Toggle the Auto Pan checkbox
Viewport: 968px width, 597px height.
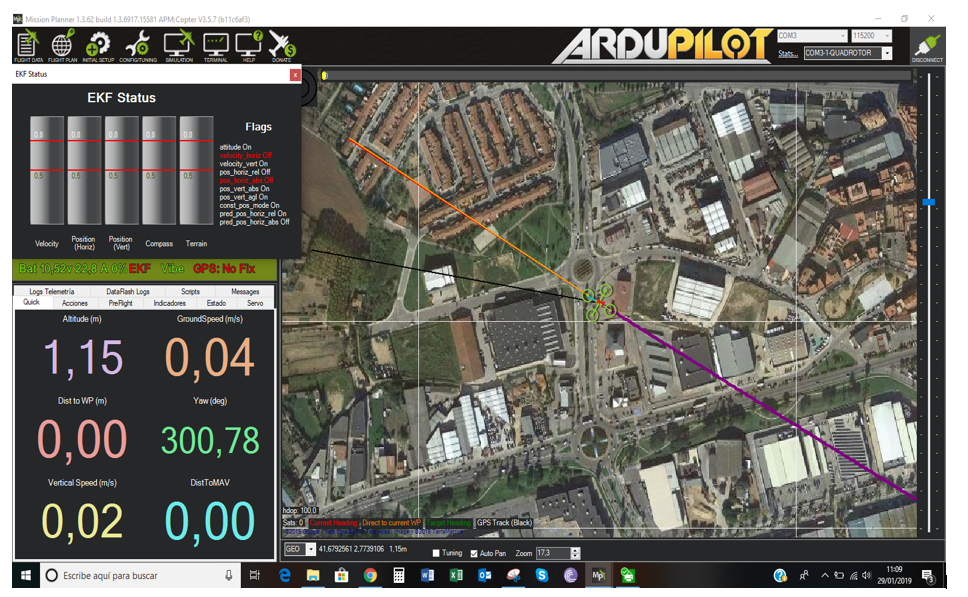point(474,553)
